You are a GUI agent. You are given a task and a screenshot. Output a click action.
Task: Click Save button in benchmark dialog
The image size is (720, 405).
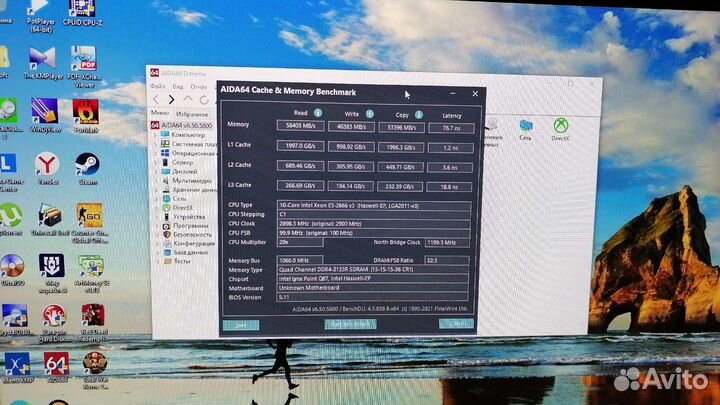[x=241, y=325]
